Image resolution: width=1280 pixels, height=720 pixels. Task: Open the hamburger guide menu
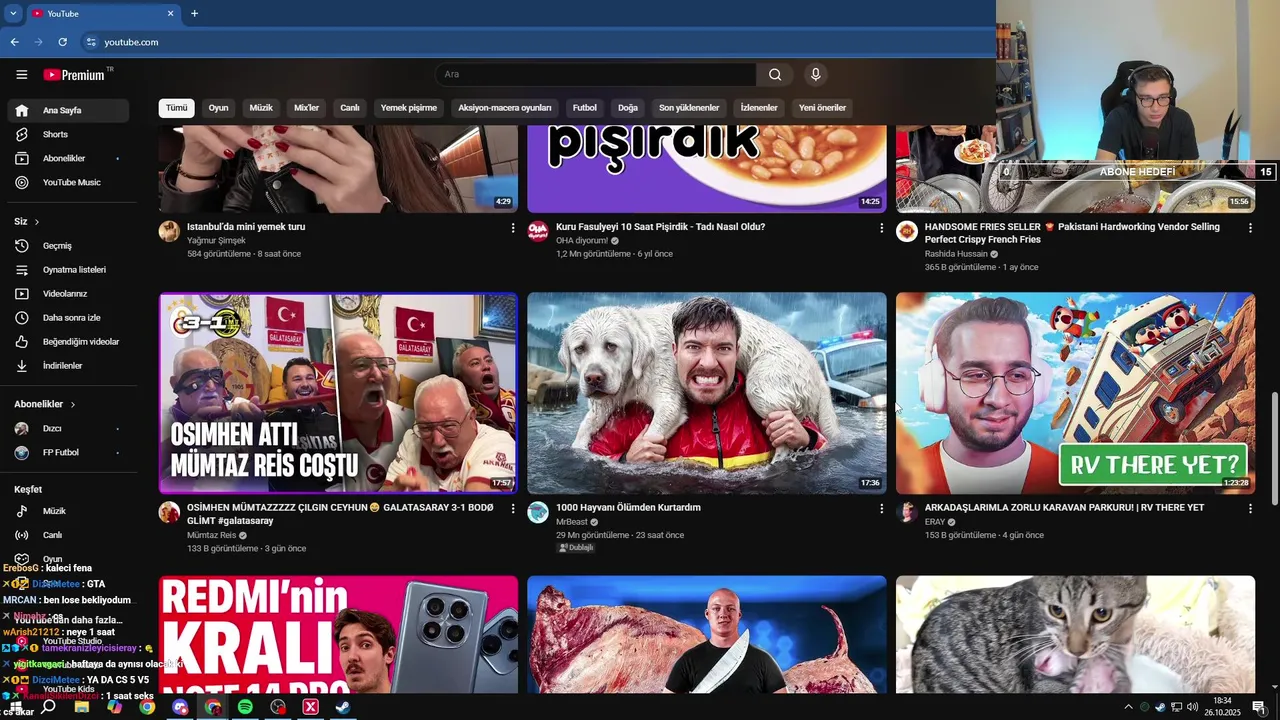pyautogui.click(x=21, y=74)
